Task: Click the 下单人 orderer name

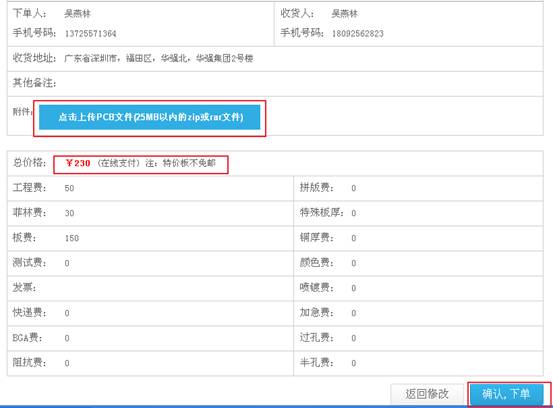Action: click(x=77, y=14)
